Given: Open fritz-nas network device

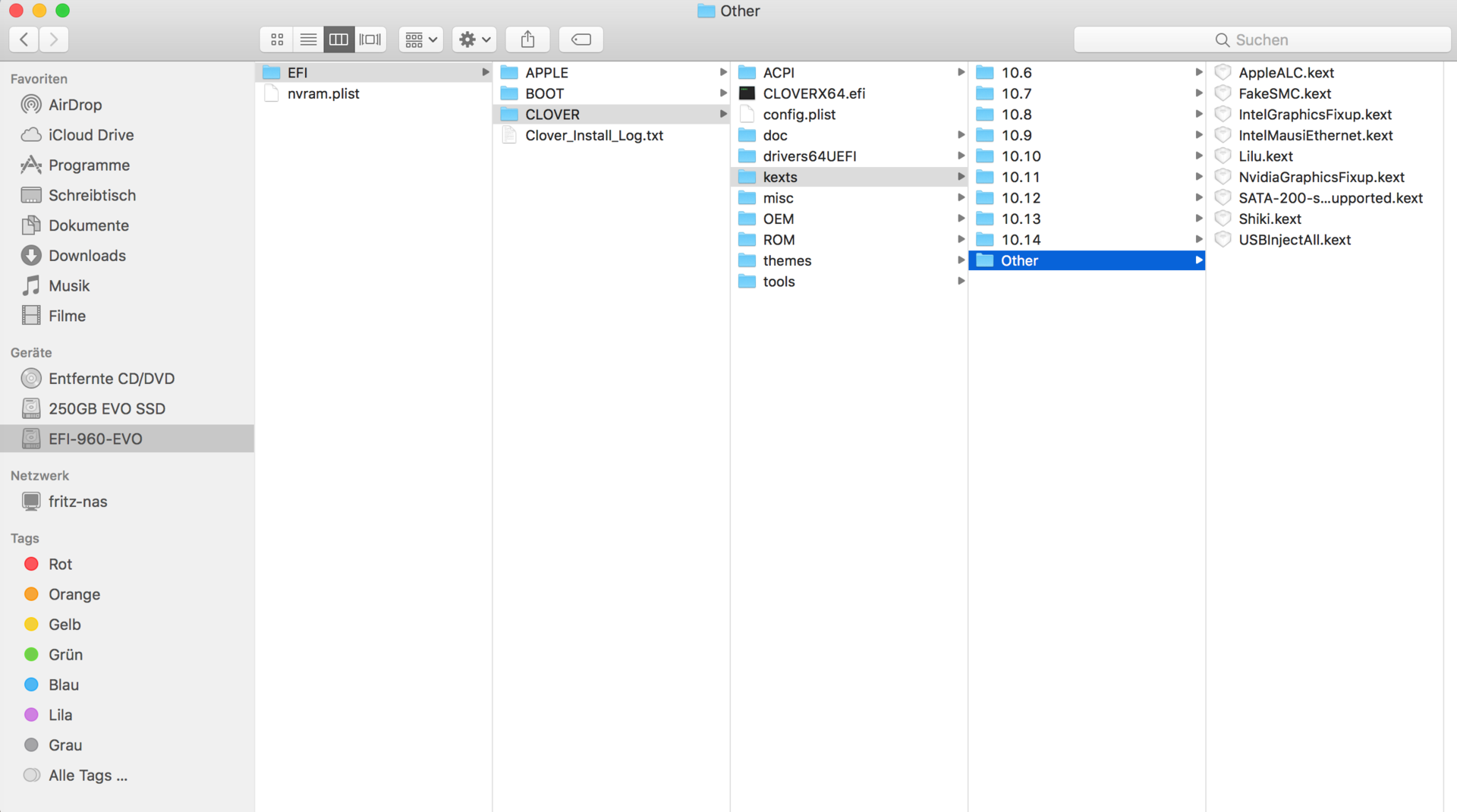Looking at the screenshot, I should 127,502.
